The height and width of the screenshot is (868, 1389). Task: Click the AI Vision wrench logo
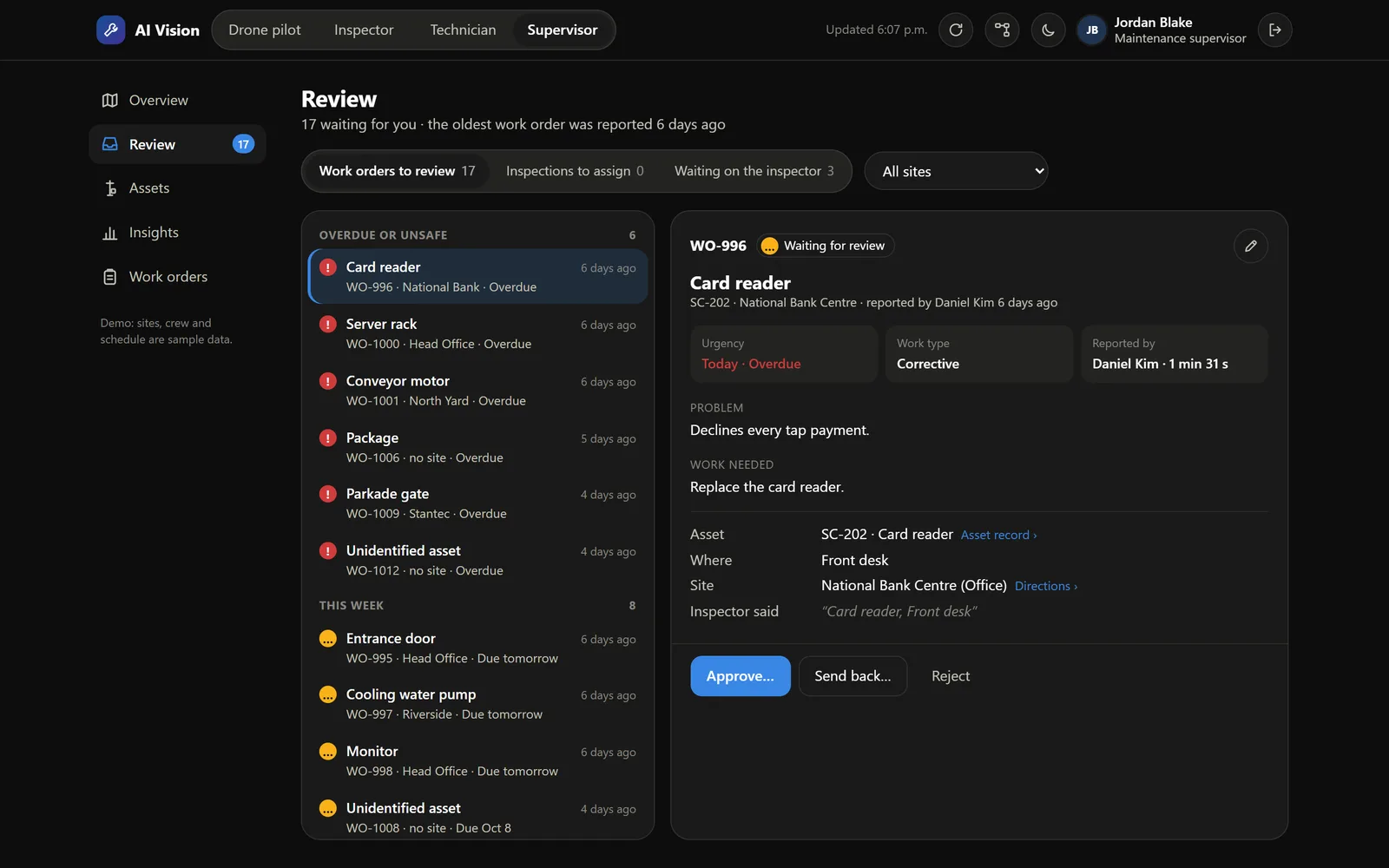point(110,30)
